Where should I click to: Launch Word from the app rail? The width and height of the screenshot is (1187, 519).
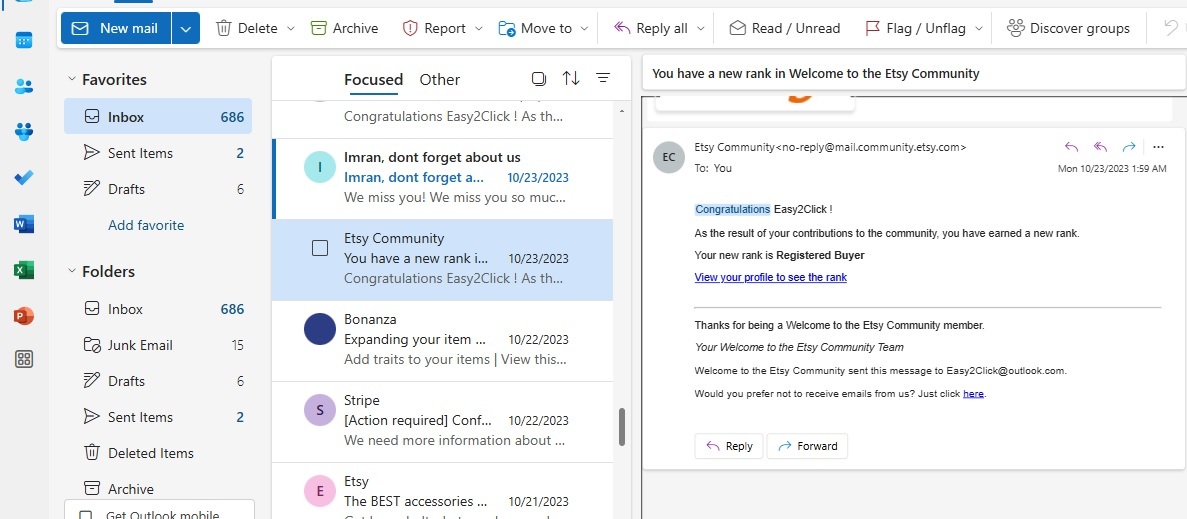tap(24, 224)
